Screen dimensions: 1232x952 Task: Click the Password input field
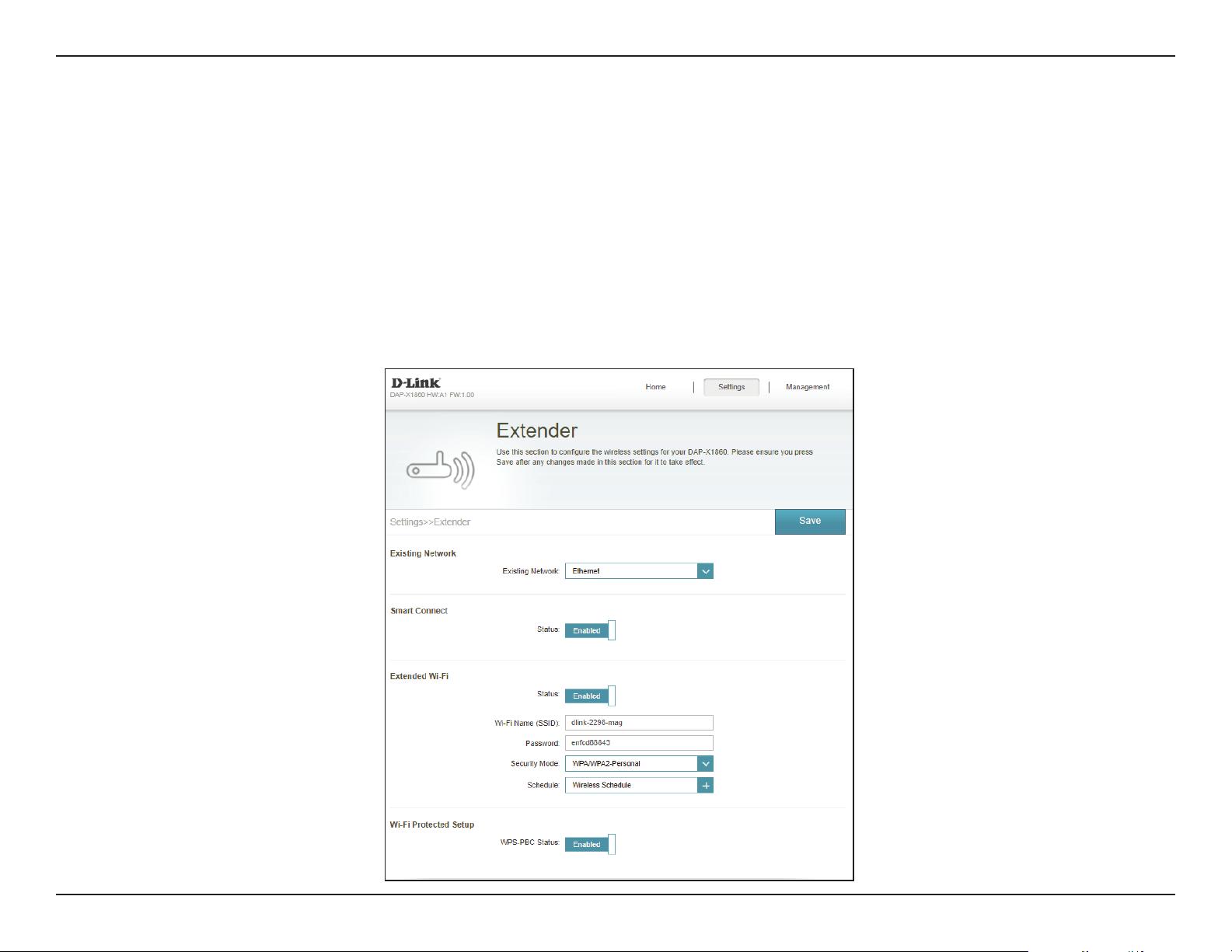point(639,743)
